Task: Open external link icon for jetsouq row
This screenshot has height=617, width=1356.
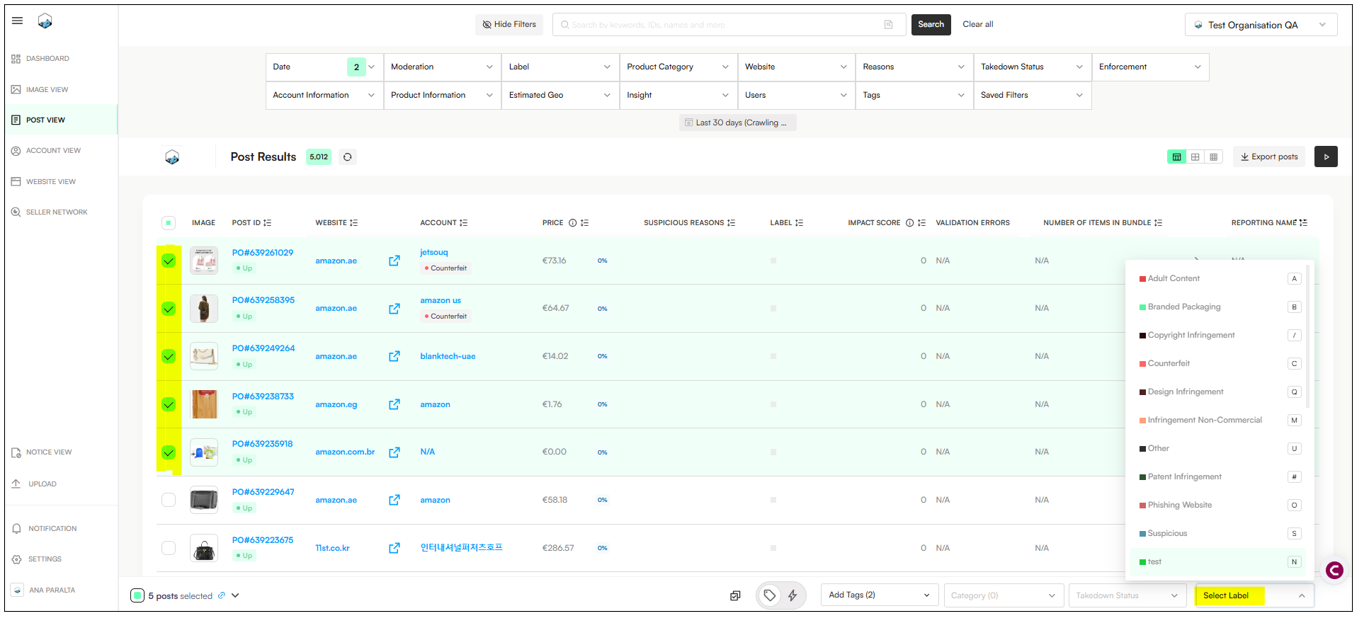Action: click(394, 261)
